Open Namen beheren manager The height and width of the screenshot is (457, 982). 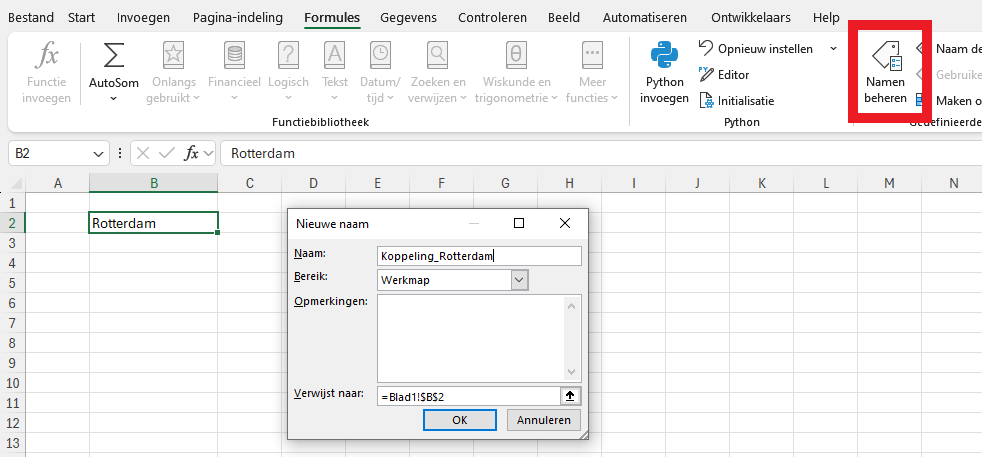pos(886,73)
